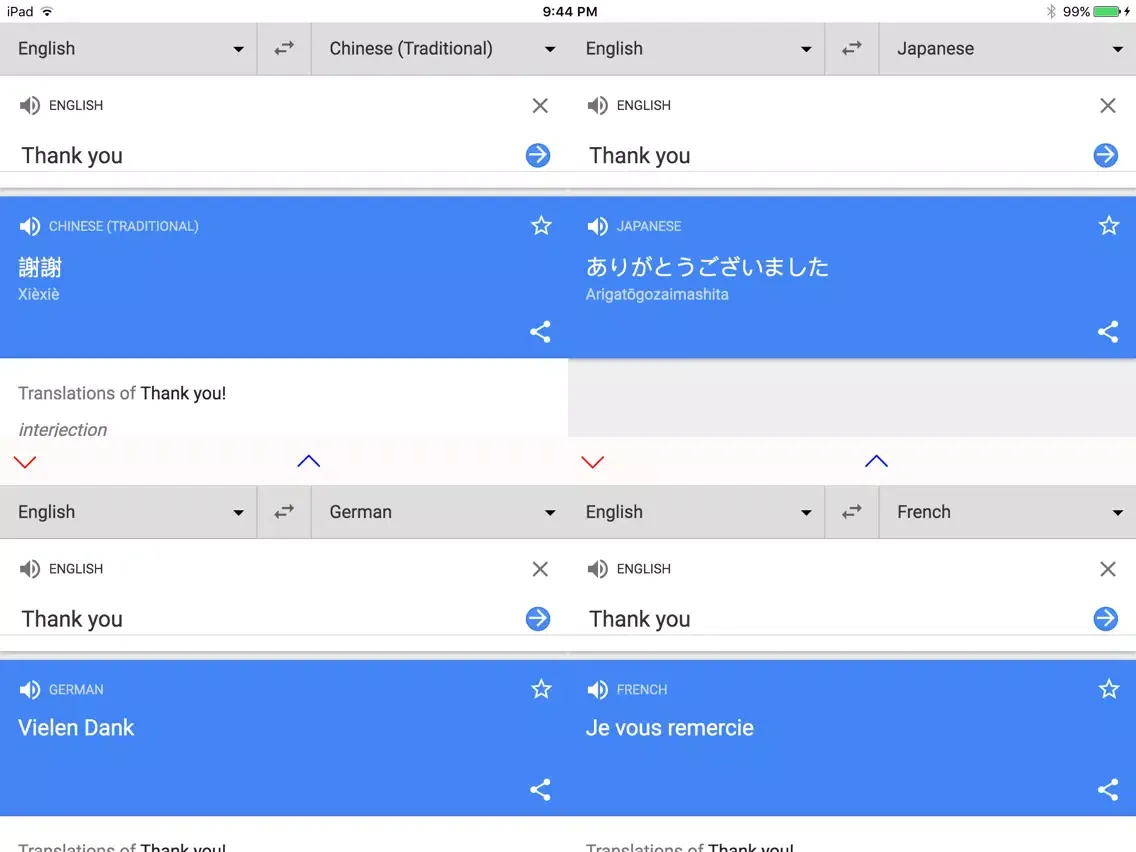The image size is (1136, 852).
Task: Tap the battery indicator in status bar
Action: pyautogui.click(x=1106, y=12)
